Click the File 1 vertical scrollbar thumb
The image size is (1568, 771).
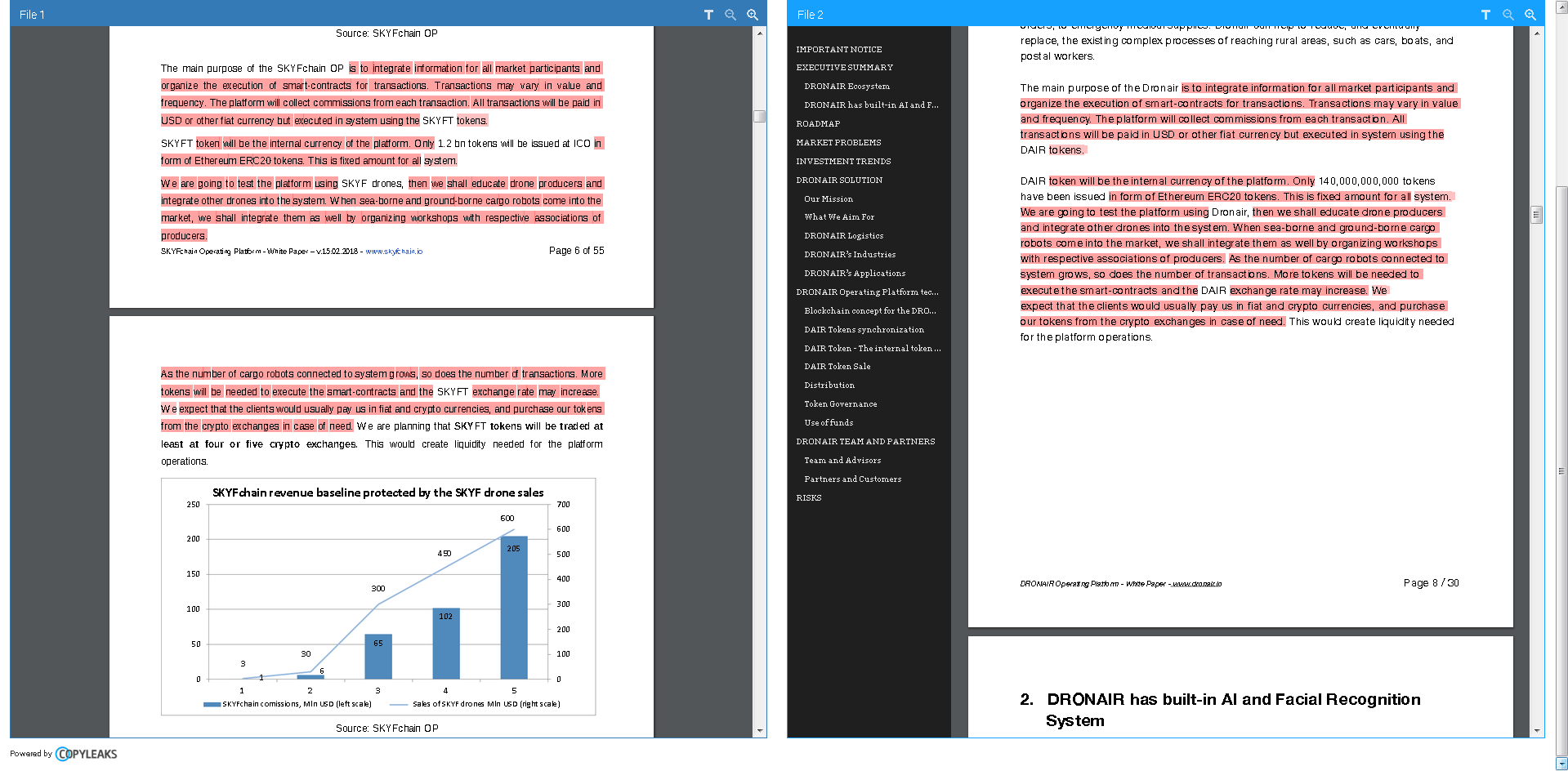pos(760,116)
